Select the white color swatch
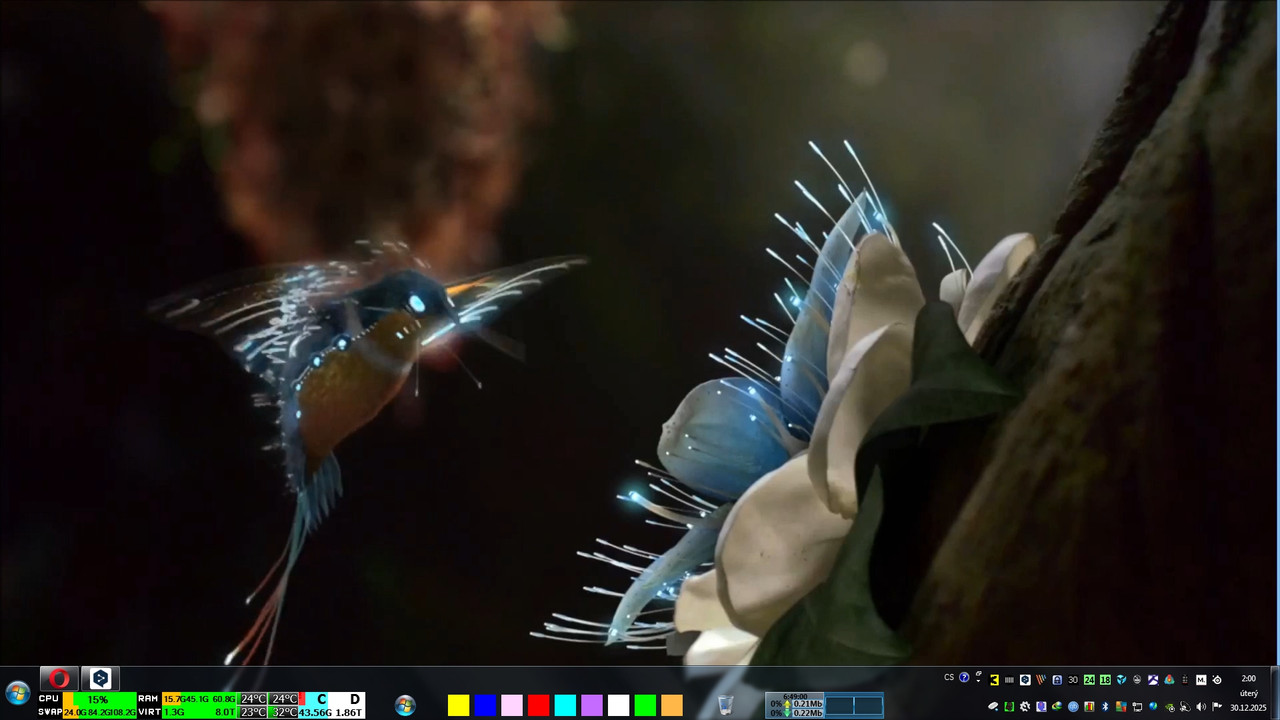The height and width of the screenshot is (720, 1280). [x=618, y=705]
